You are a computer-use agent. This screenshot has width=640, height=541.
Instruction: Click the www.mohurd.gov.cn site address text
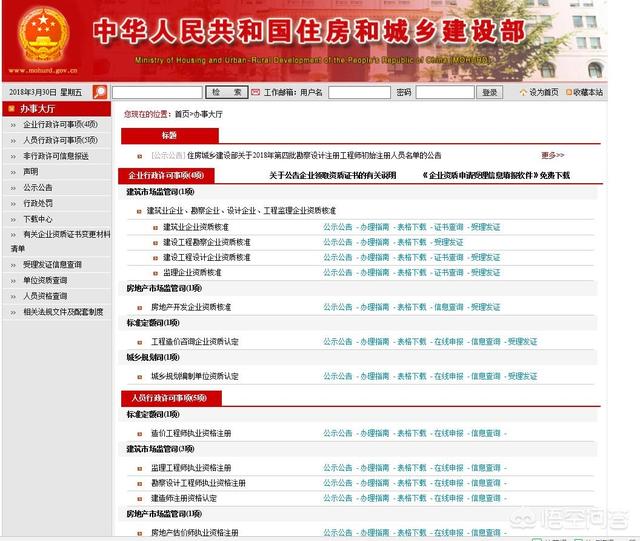[43, 71]
